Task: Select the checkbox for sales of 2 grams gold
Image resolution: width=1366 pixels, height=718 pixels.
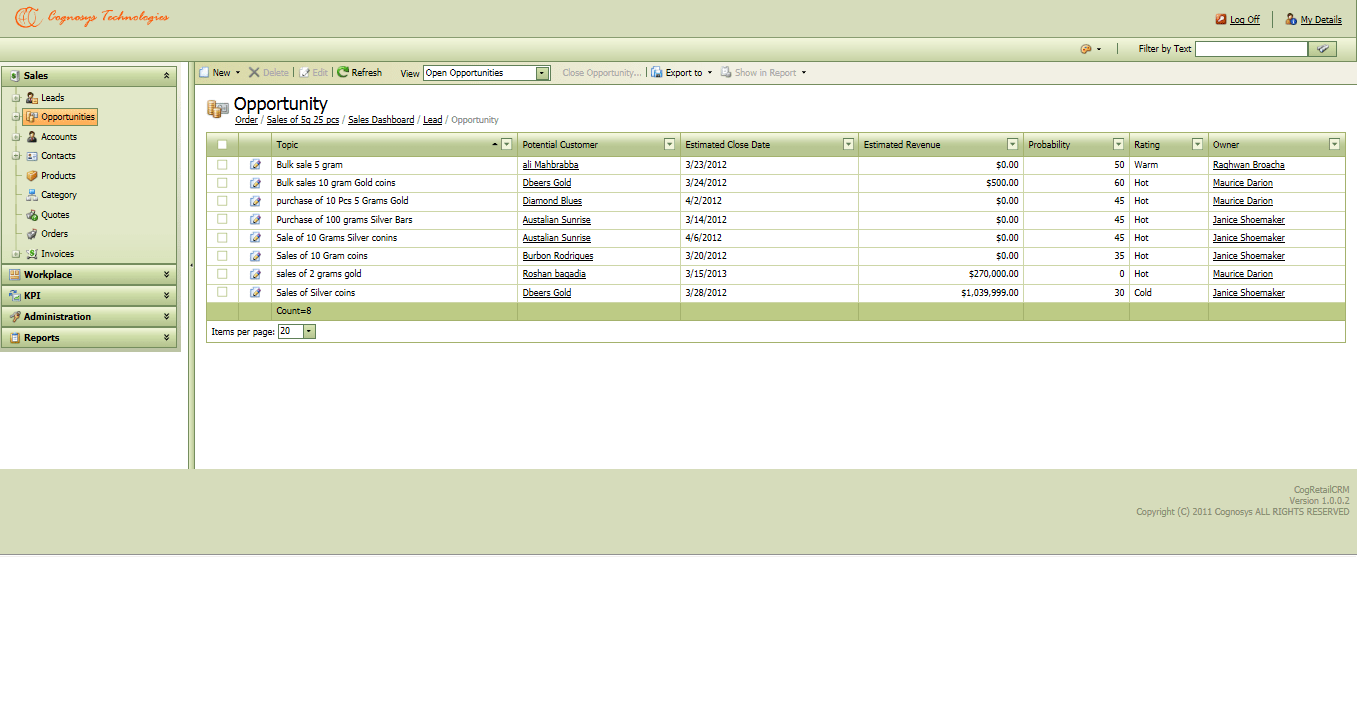Action: 222,274
